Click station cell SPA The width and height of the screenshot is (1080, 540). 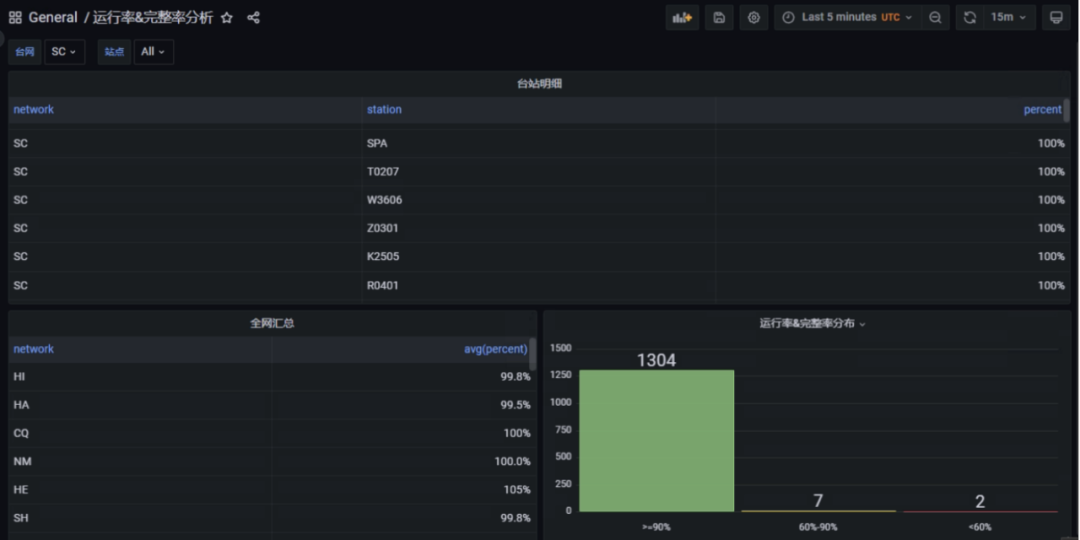(377, 144)
